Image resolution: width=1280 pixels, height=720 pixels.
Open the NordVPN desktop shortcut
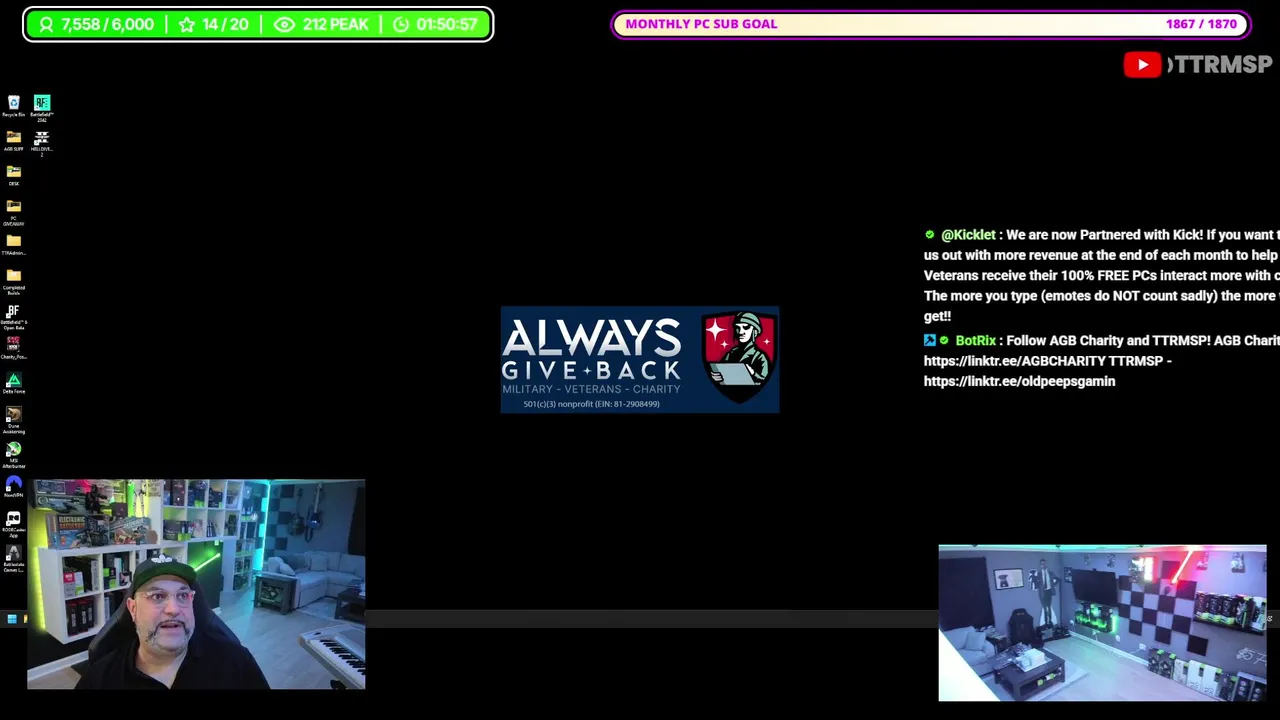pos(14,487)
